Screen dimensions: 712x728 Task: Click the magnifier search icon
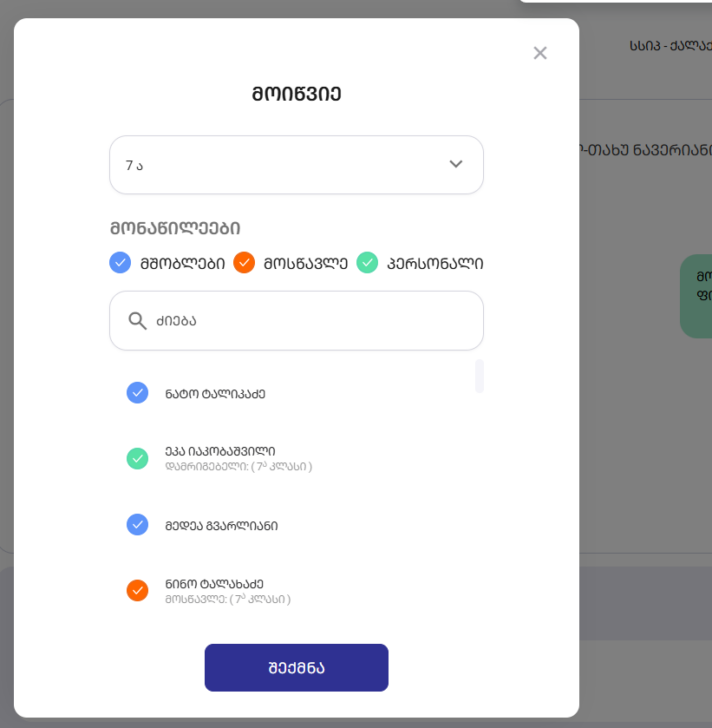(x=138, y=321)
